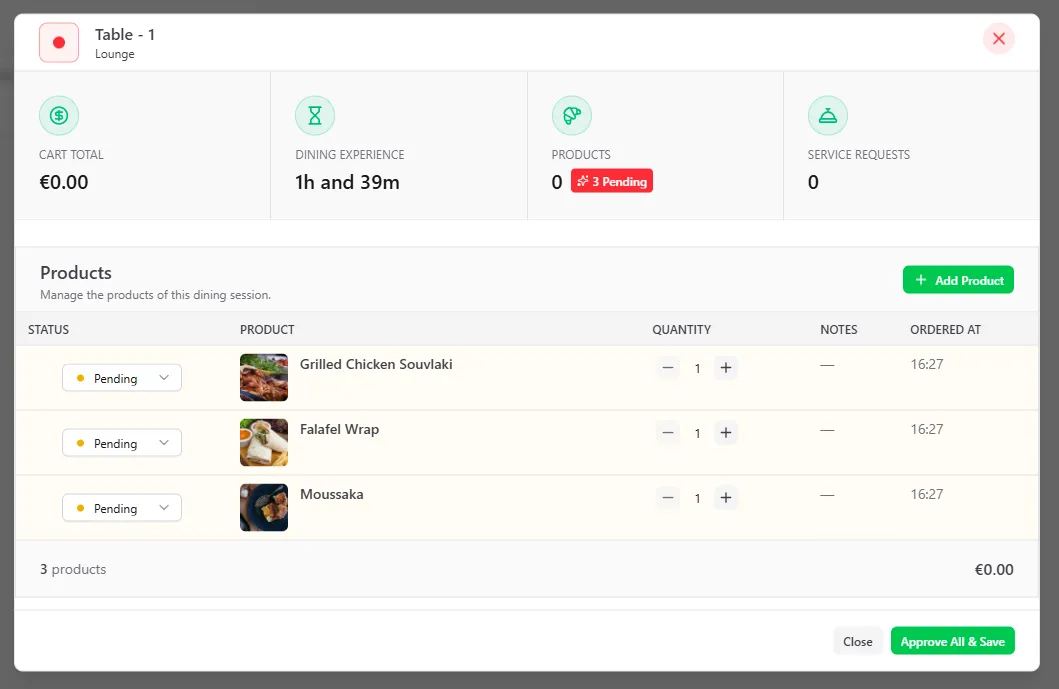The height and width of the screenshot is (689, 1059).
Task: Increase Grilled Chicken Souvlaki quantity
Action: click(x=726, y=368)
